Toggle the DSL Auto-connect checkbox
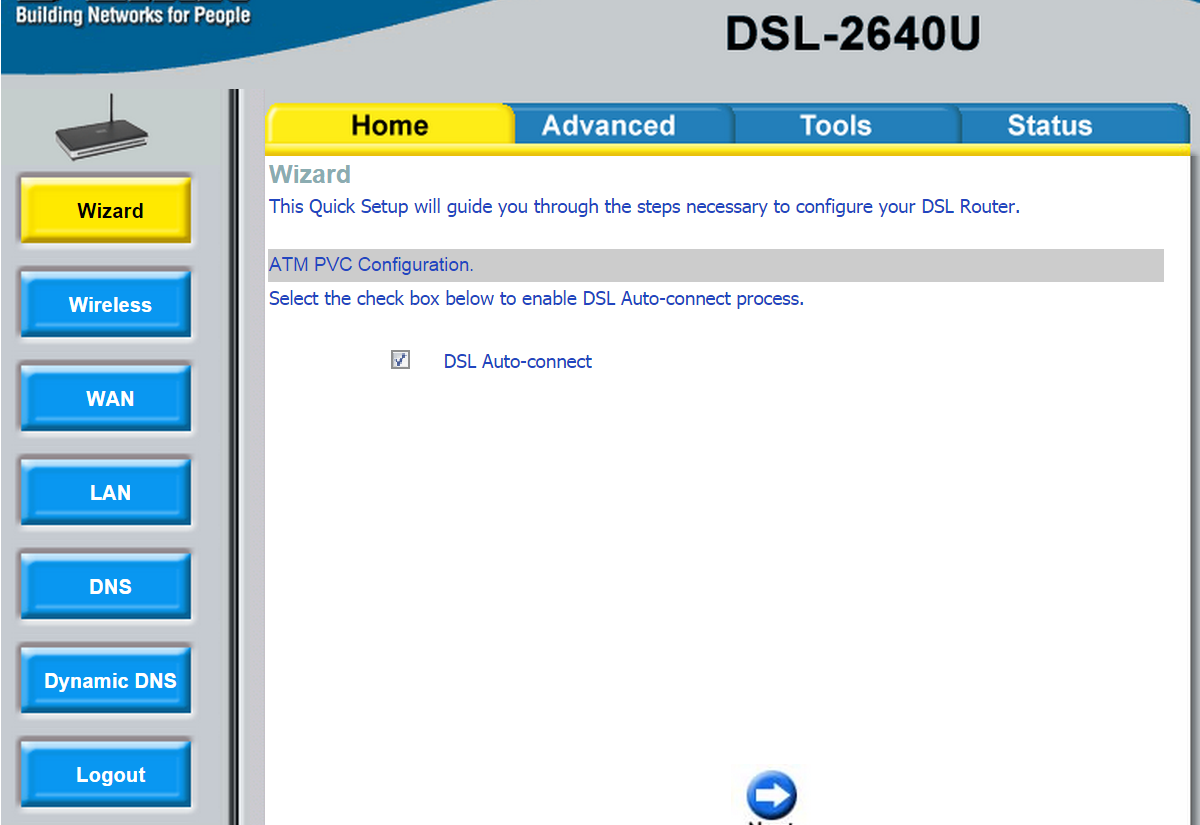 click(400, 360)
